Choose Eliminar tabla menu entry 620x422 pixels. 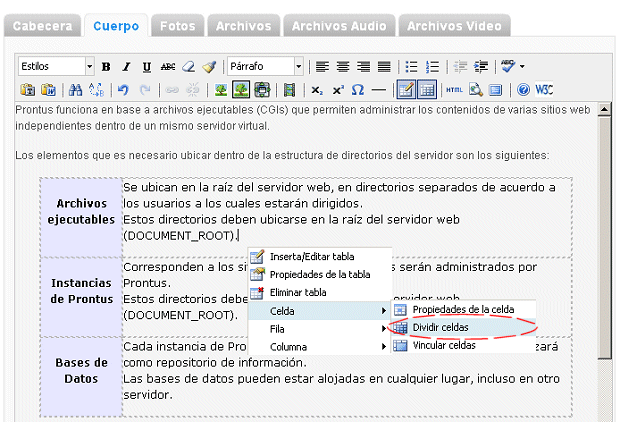[319, 293]
